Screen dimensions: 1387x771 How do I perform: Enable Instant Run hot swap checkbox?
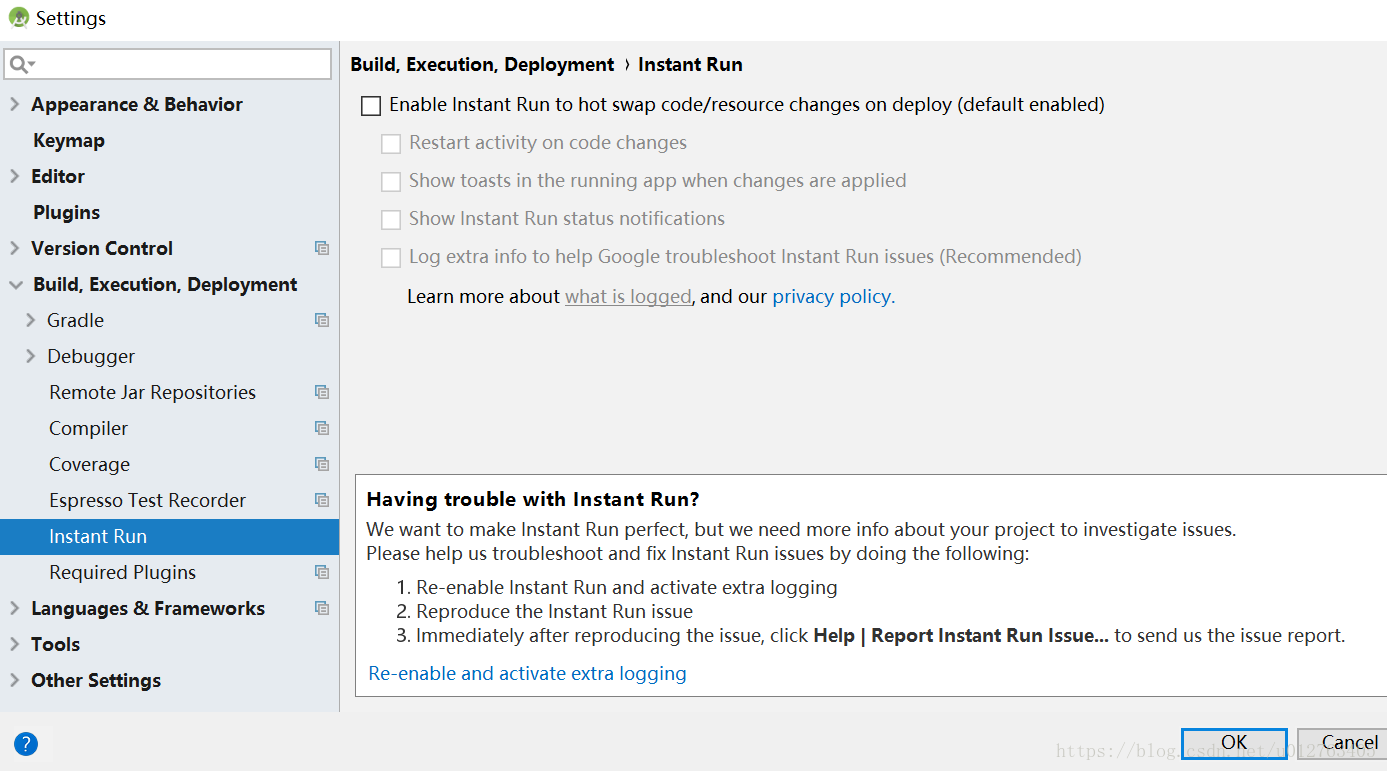[x=371, y=105]
